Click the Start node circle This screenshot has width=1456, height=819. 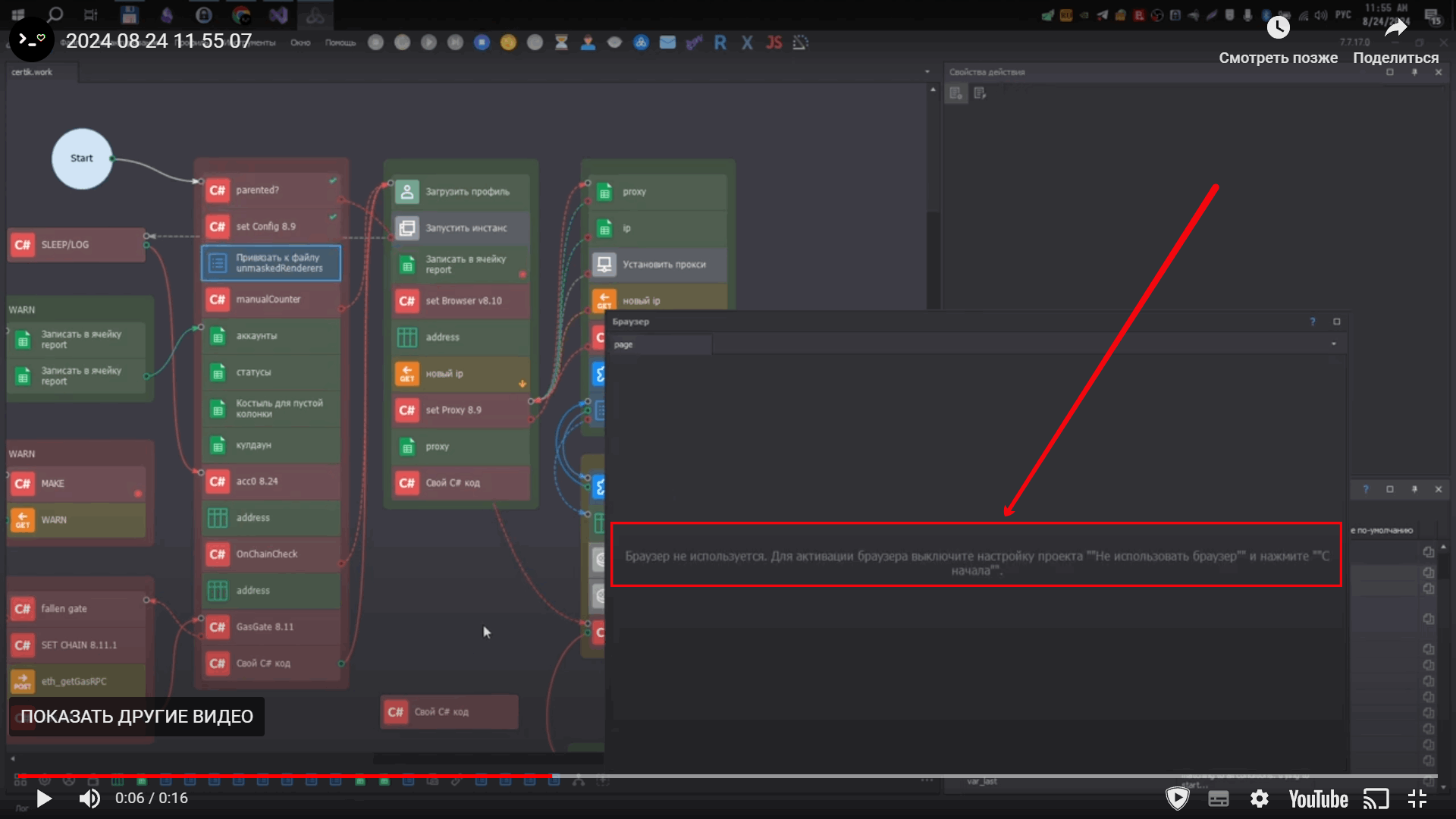click(x=82, y=158)
